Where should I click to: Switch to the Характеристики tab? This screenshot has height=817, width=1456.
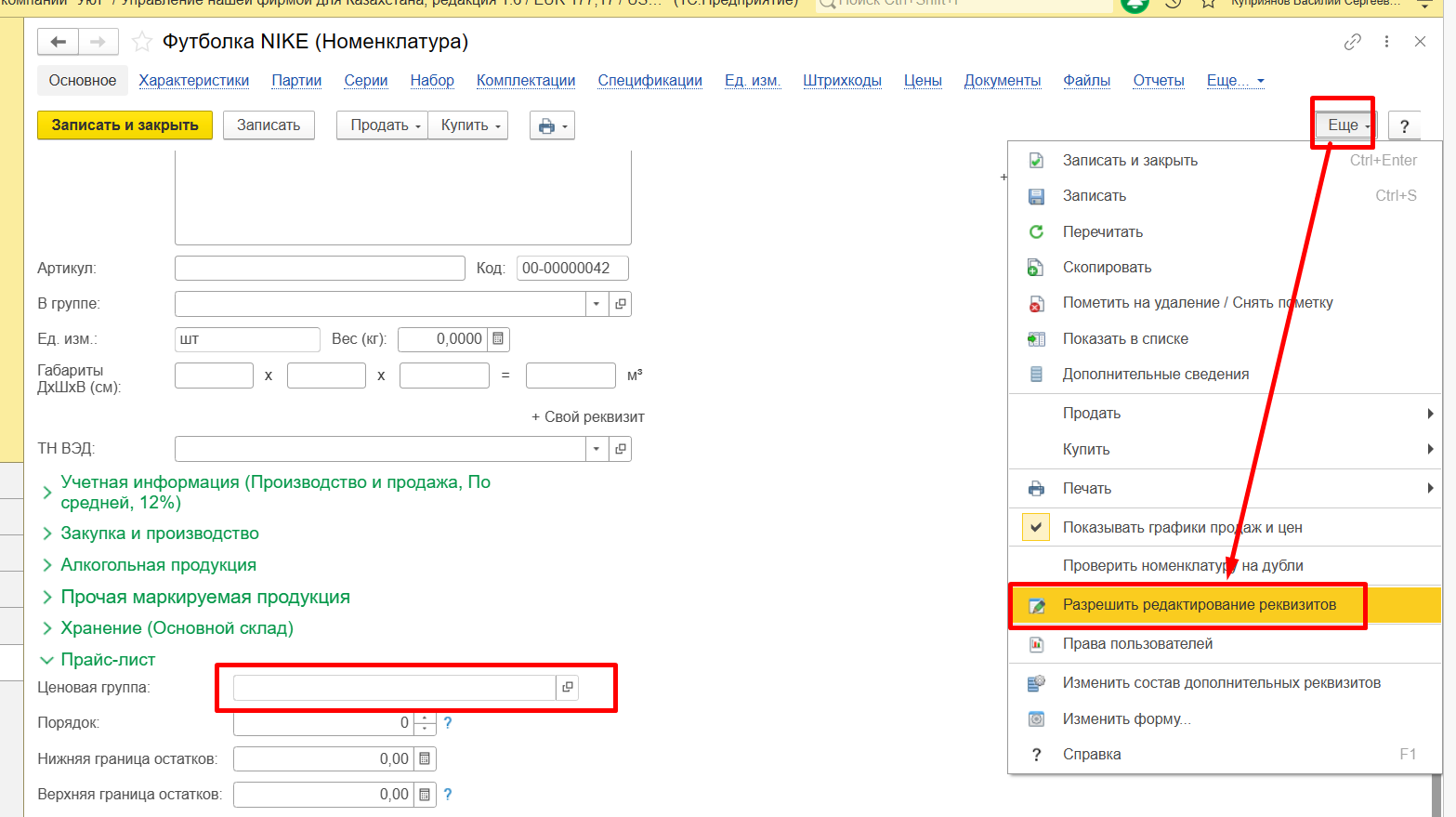pos(194,81)
